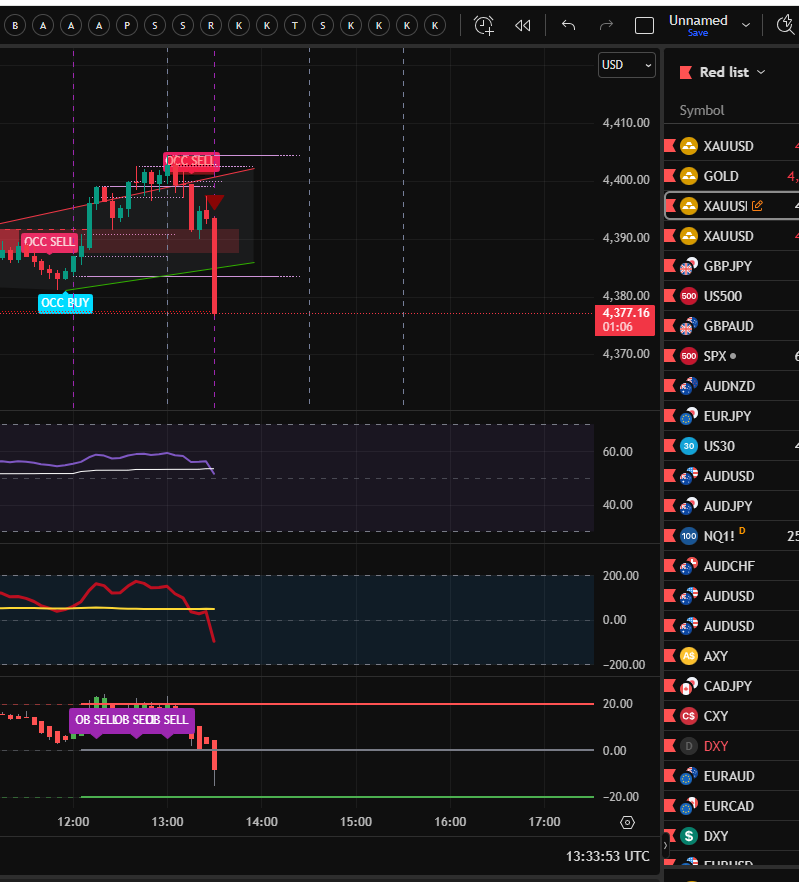Click the 'T' indicator circle in toolbar
This screenshot has height=882, width=799.
coord(294,25)
